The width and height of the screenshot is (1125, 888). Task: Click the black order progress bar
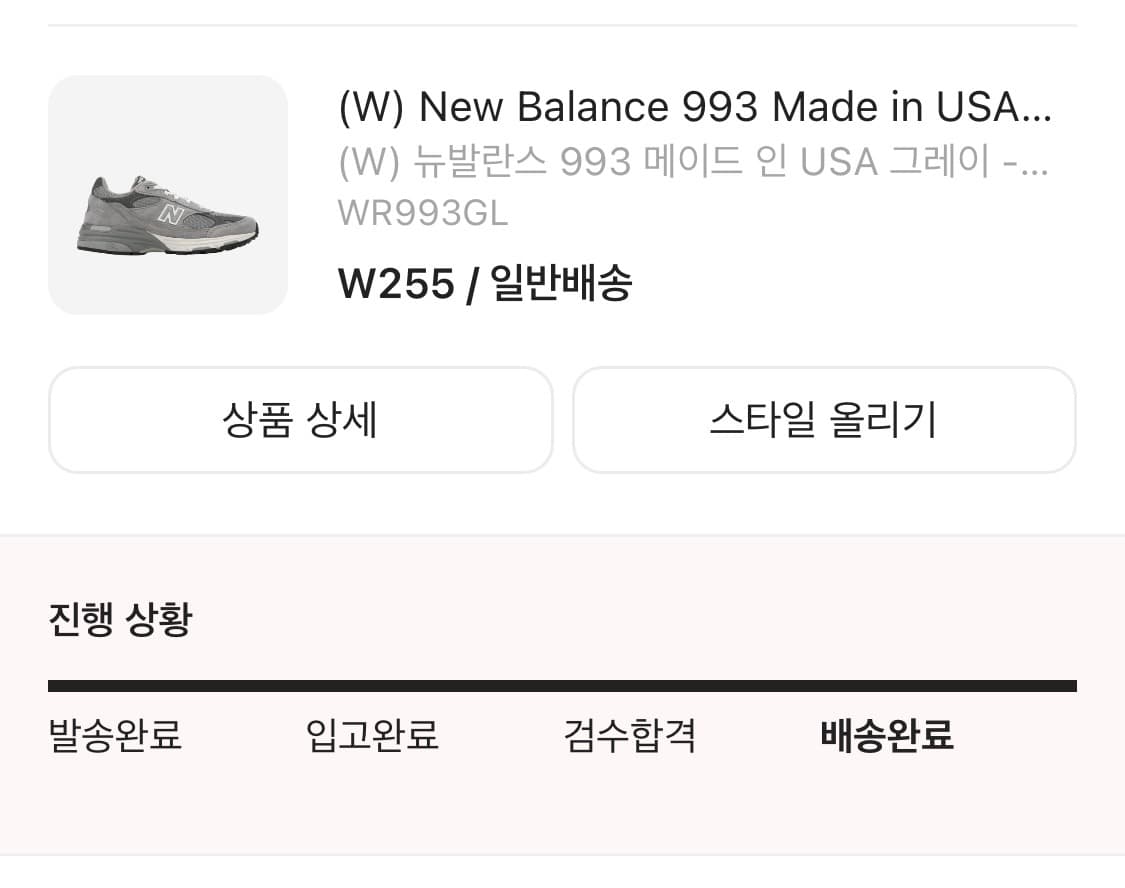pyautogui.click(x=562, y=686)
